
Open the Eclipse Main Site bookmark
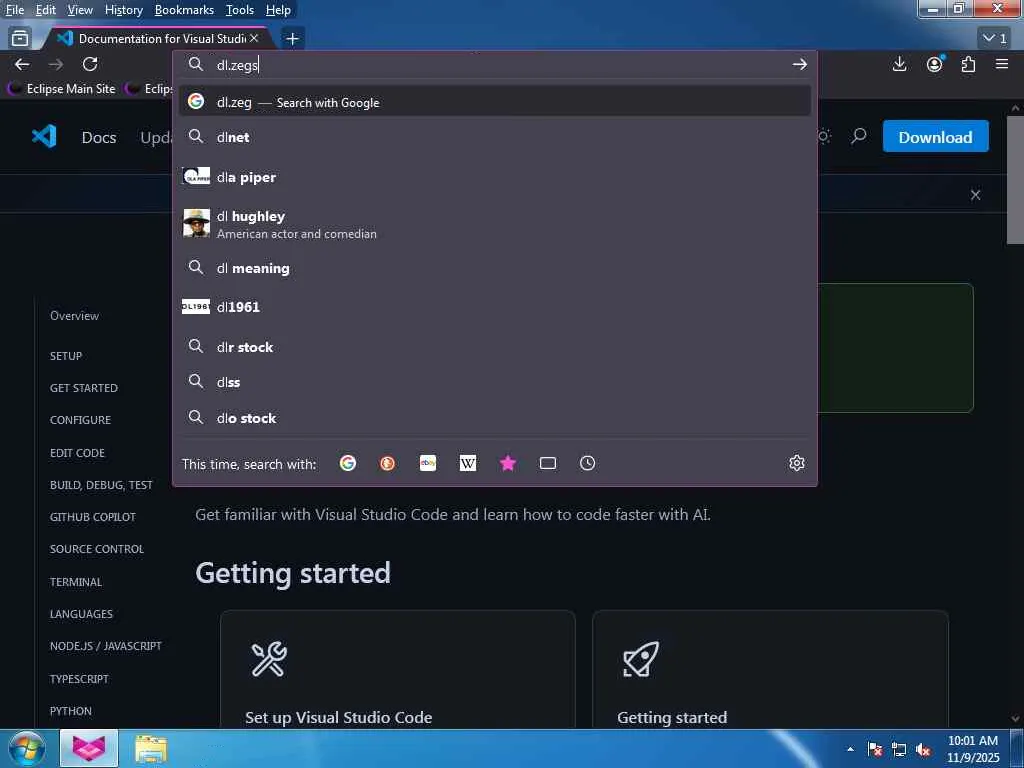[63, 89]
